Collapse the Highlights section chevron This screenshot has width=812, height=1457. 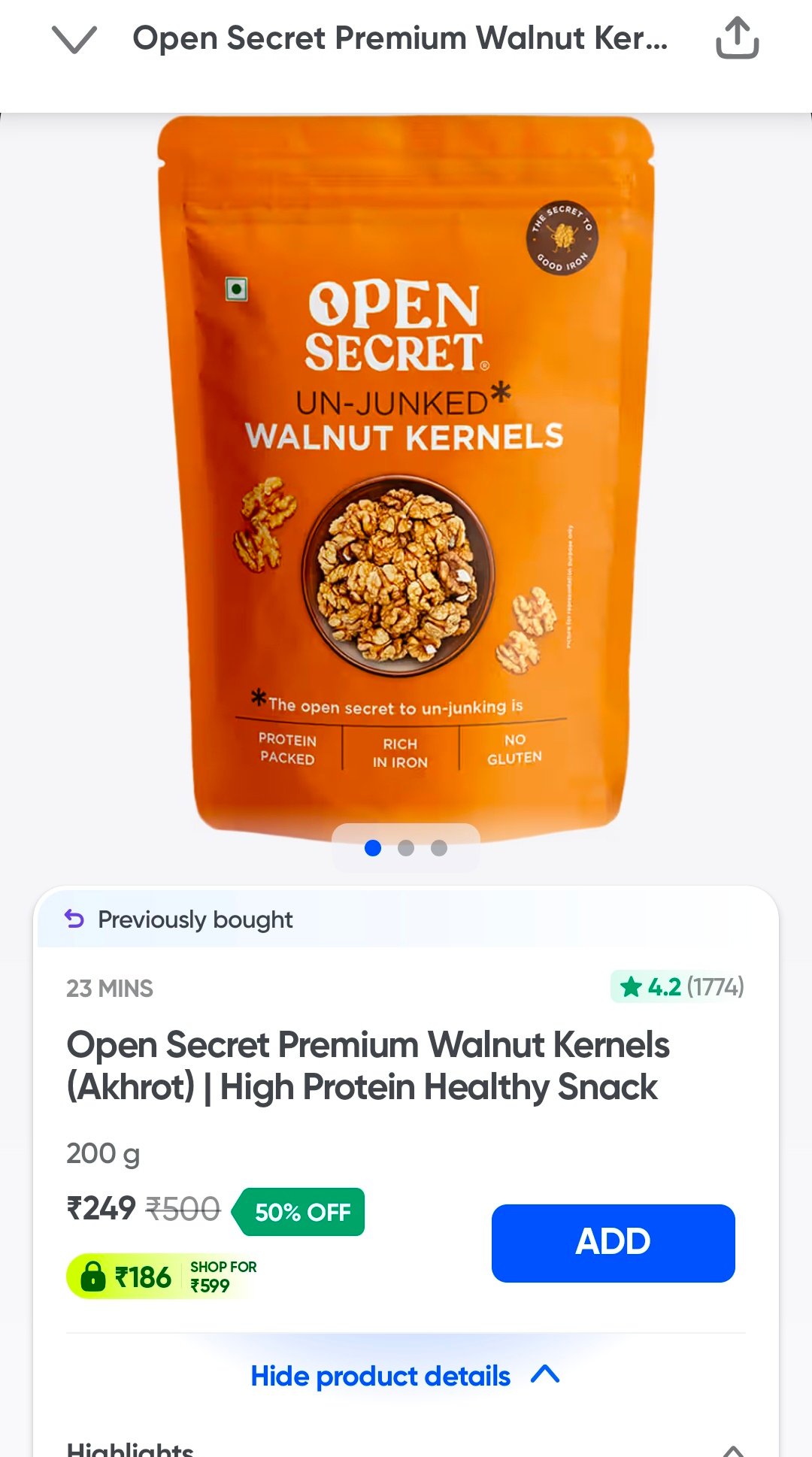click(x=733, y=1449)
